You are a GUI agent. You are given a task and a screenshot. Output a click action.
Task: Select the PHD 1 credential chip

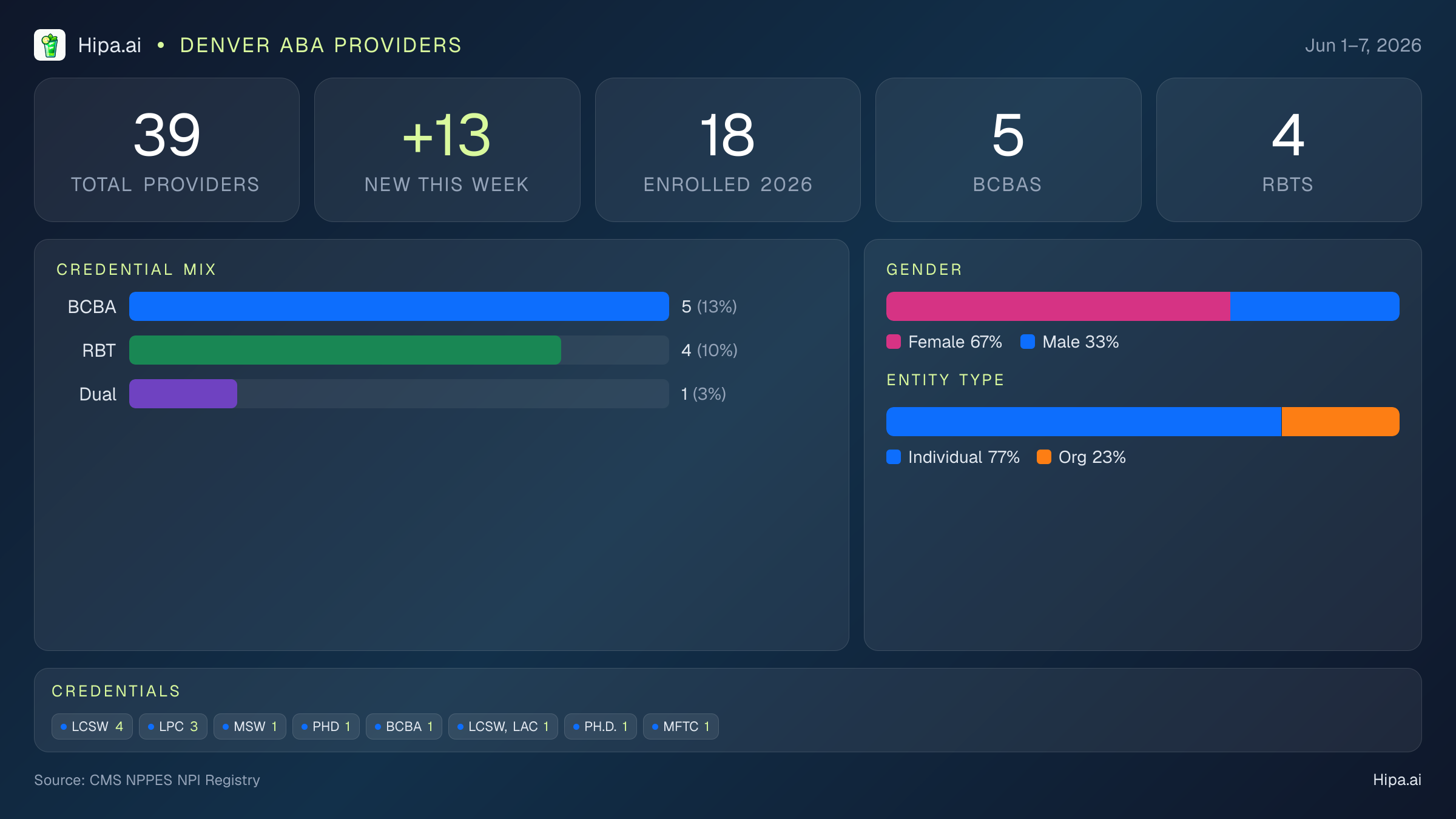tap(326, 726)
